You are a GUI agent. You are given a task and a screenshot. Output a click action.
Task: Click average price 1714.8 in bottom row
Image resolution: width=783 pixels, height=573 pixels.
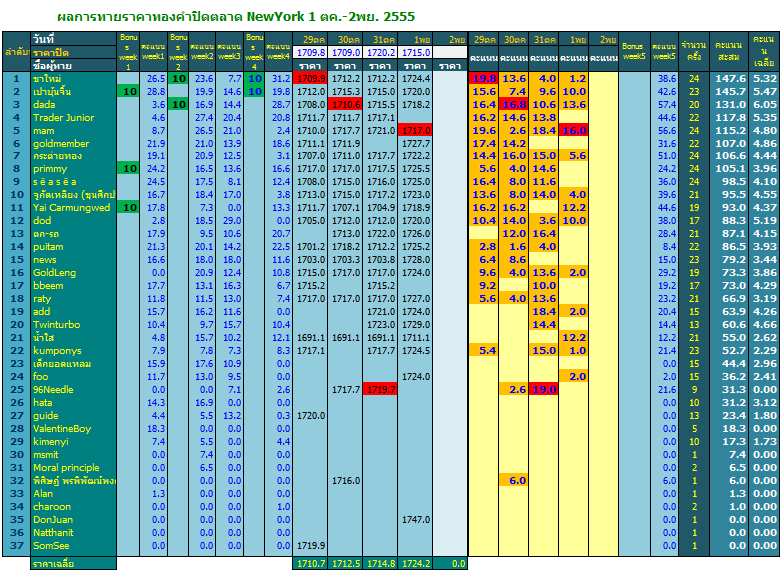coord(381,564)
